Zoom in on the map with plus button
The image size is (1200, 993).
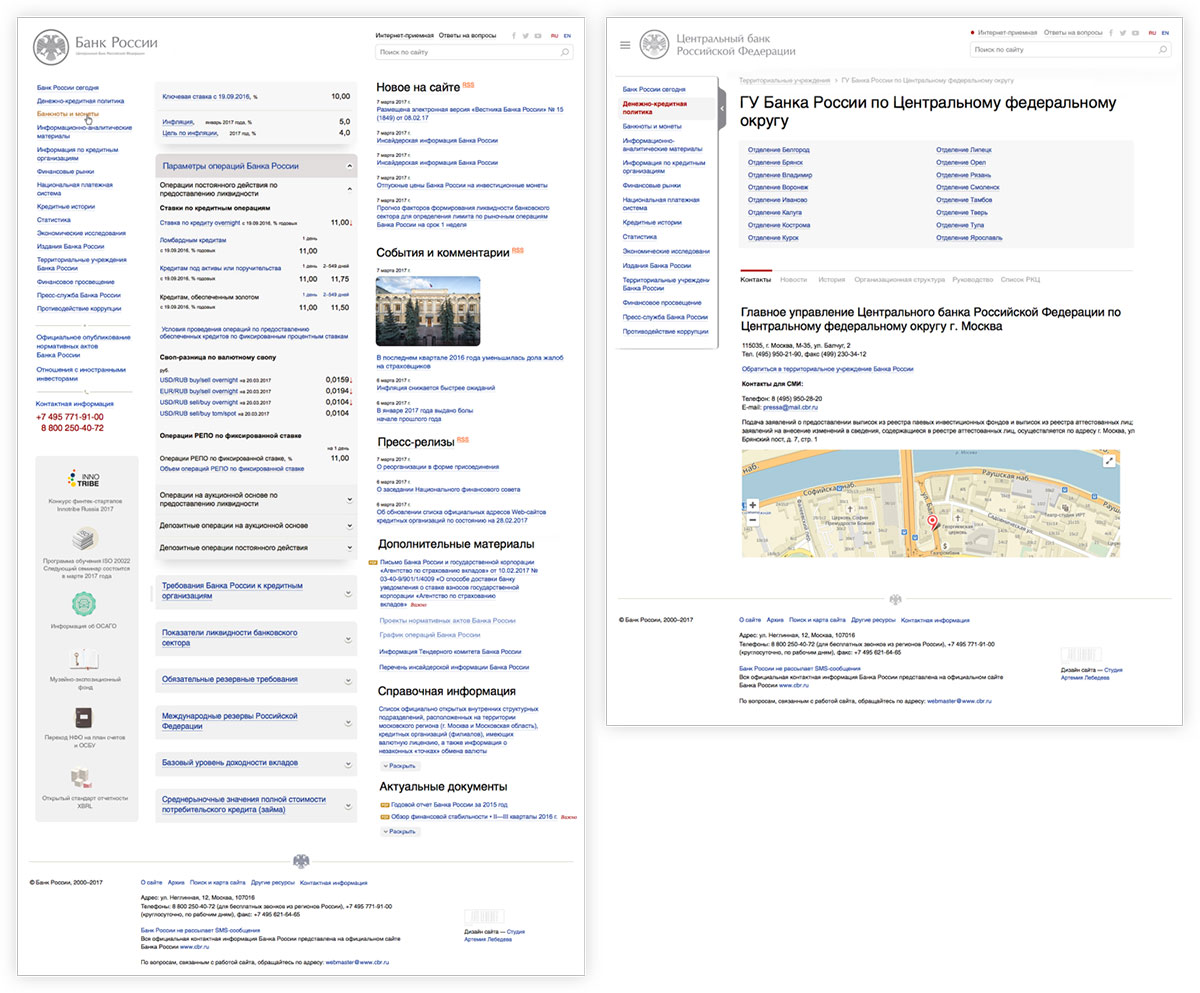coord(752,505)
